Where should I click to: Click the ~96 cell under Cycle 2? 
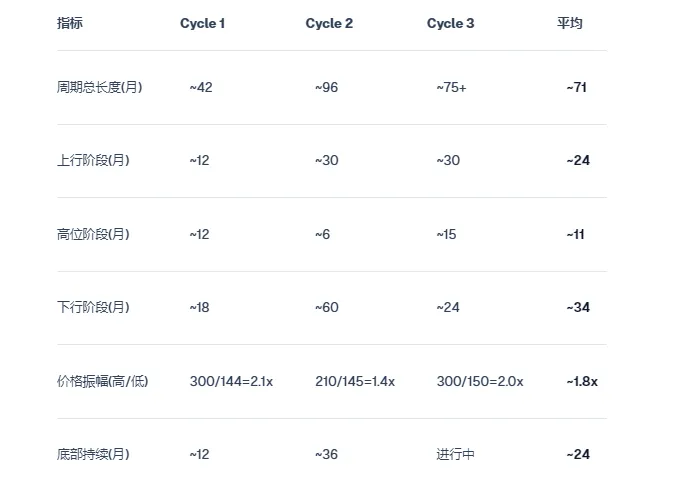tap(327, 87)
